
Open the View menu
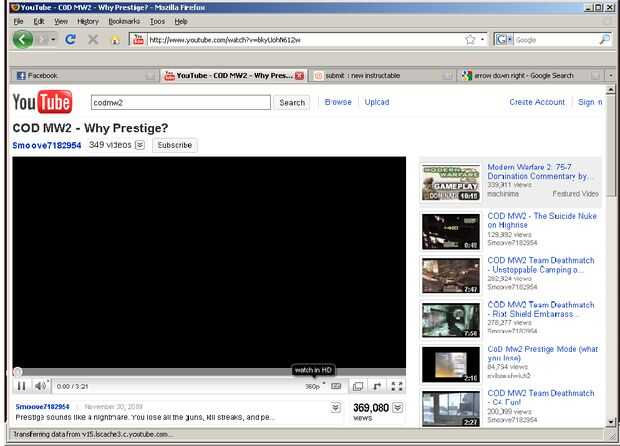tap(60, 21)
